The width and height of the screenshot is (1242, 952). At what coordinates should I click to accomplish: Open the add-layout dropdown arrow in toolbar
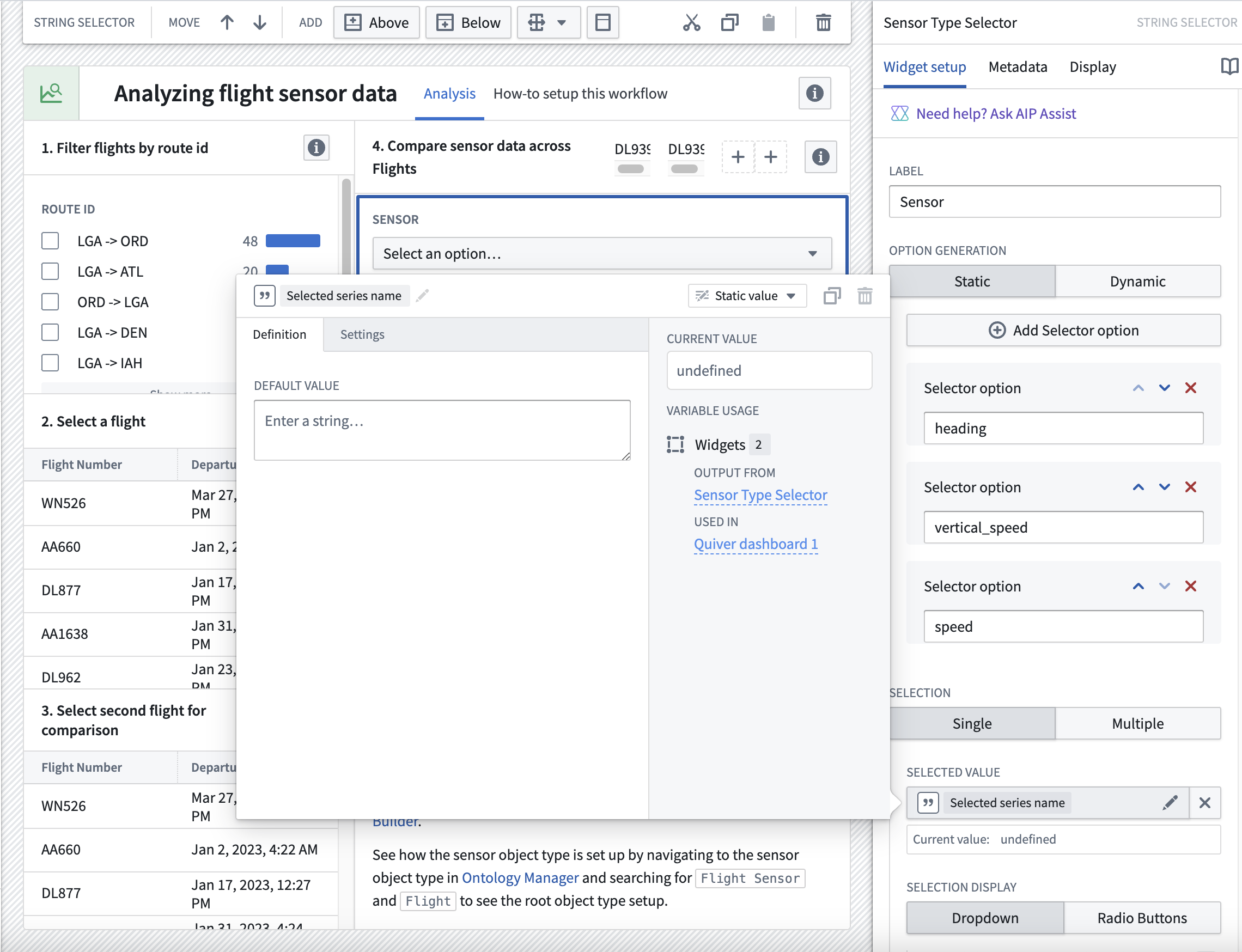(561, 23)
